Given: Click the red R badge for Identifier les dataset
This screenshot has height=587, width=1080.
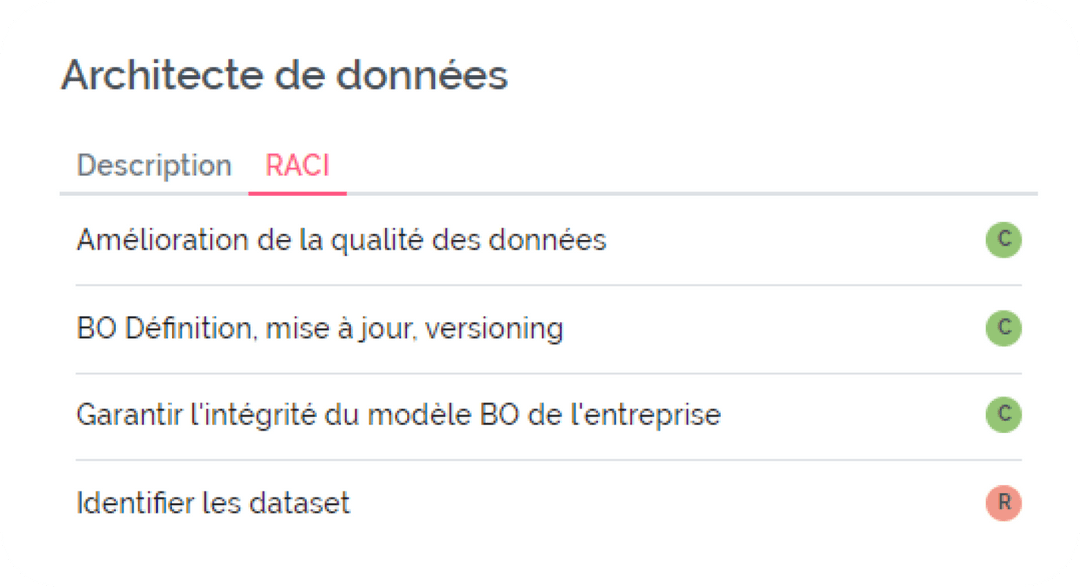Looking at the screenshot, I should point(1003,503).
